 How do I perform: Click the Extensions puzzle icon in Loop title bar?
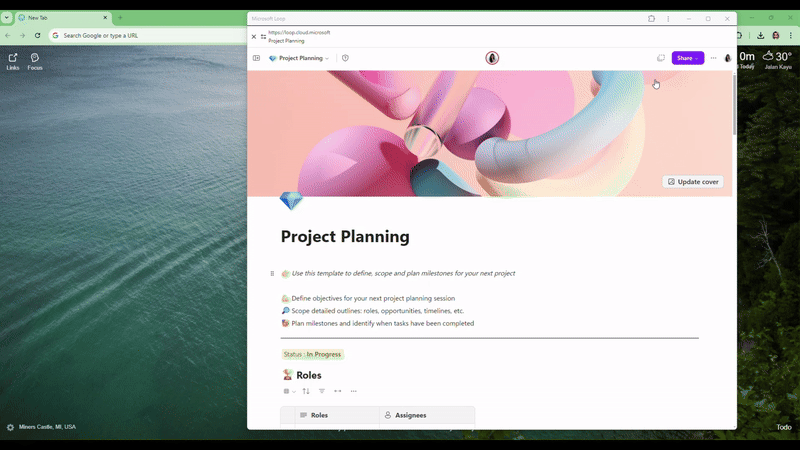coord(652,18)
